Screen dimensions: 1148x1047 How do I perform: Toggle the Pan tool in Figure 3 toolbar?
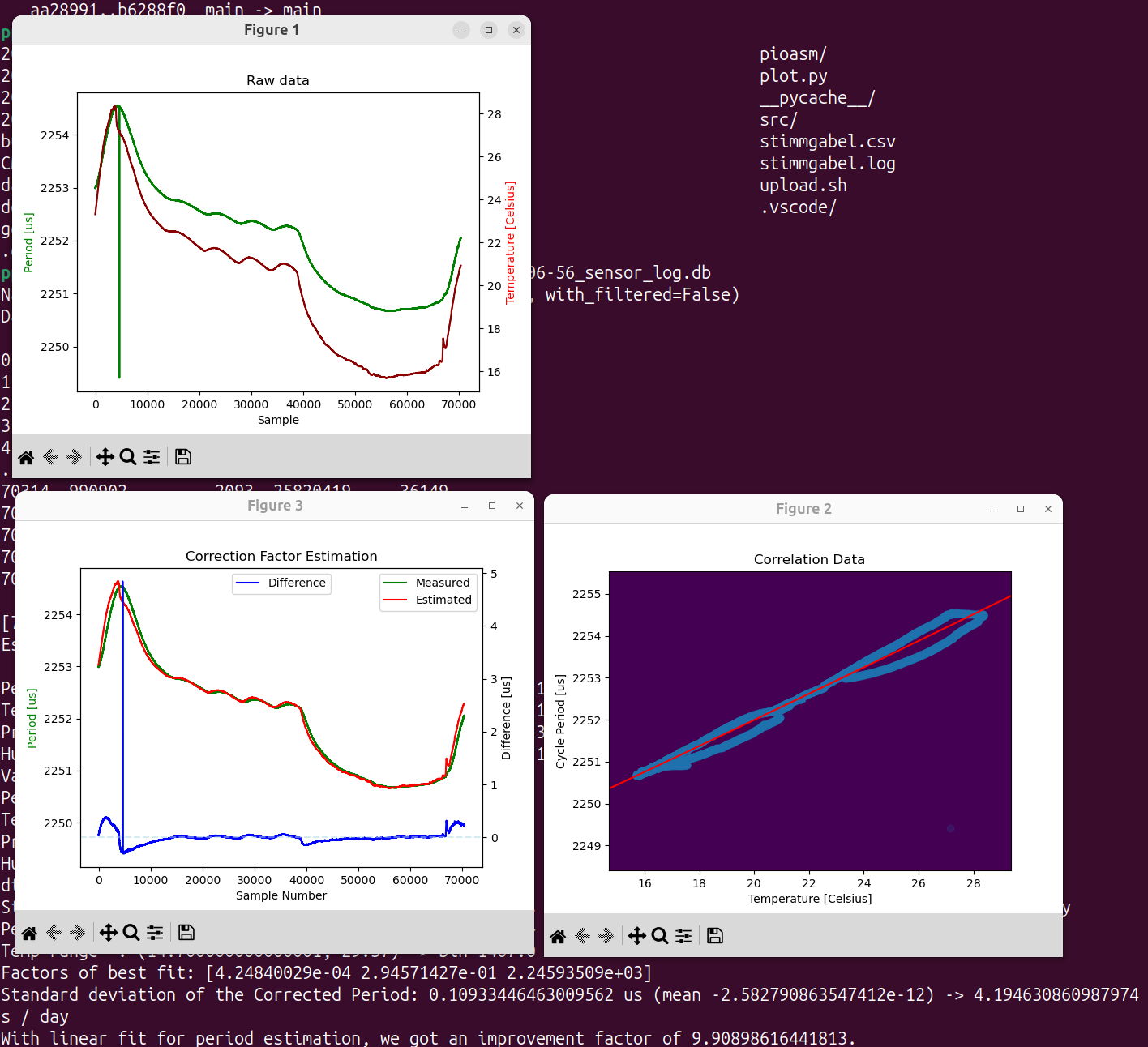click(x=108, y=933)
